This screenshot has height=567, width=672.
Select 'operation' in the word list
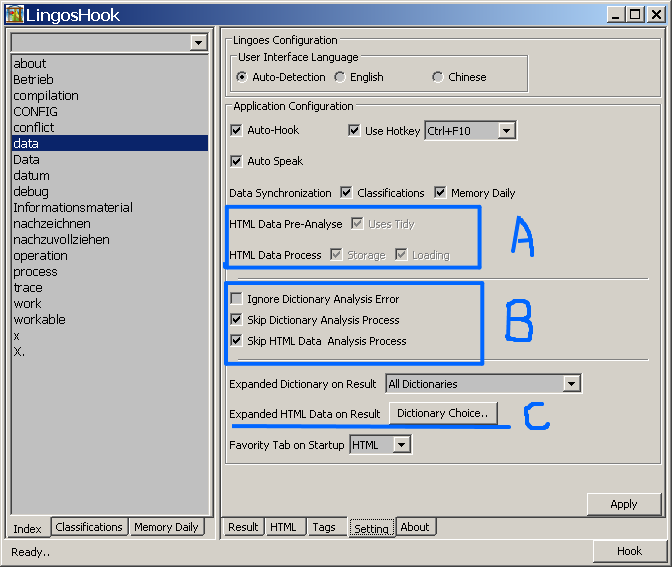(x=110, y=255)
